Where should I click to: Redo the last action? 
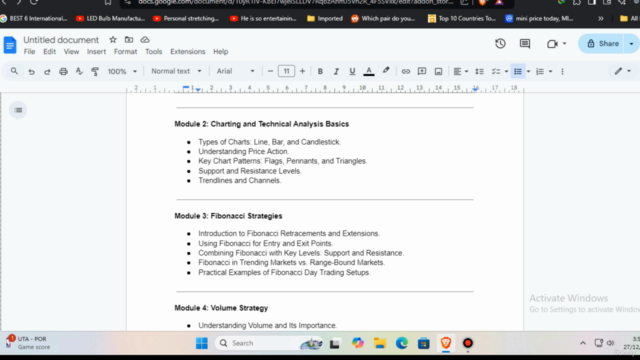[x=47, y=71]
